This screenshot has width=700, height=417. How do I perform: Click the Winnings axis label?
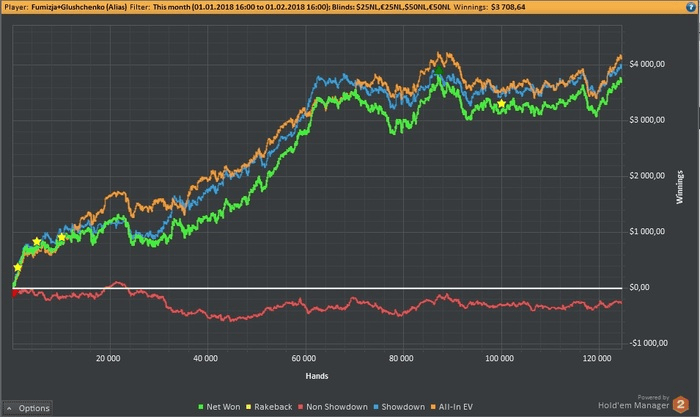[x=679, y=187]
